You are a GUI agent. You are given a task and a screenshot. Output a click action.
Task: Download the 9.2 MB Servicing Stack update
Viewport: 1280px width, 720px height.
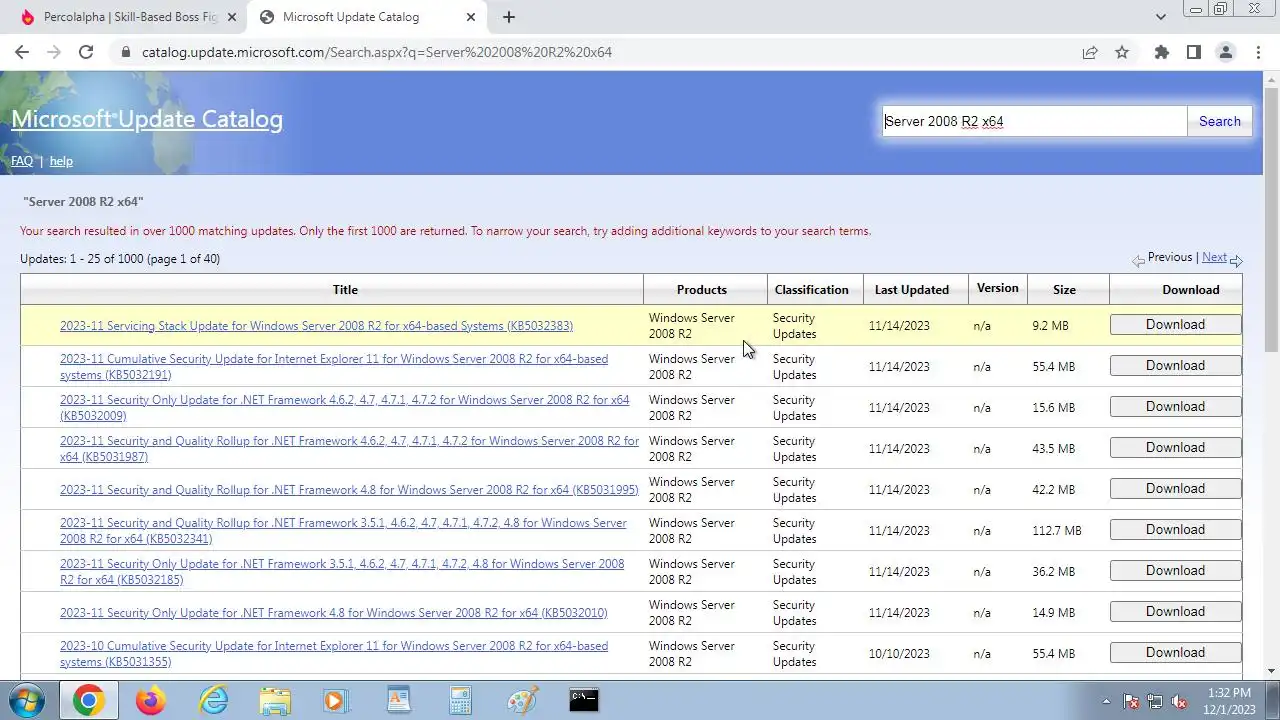(x=1175, y=325)
